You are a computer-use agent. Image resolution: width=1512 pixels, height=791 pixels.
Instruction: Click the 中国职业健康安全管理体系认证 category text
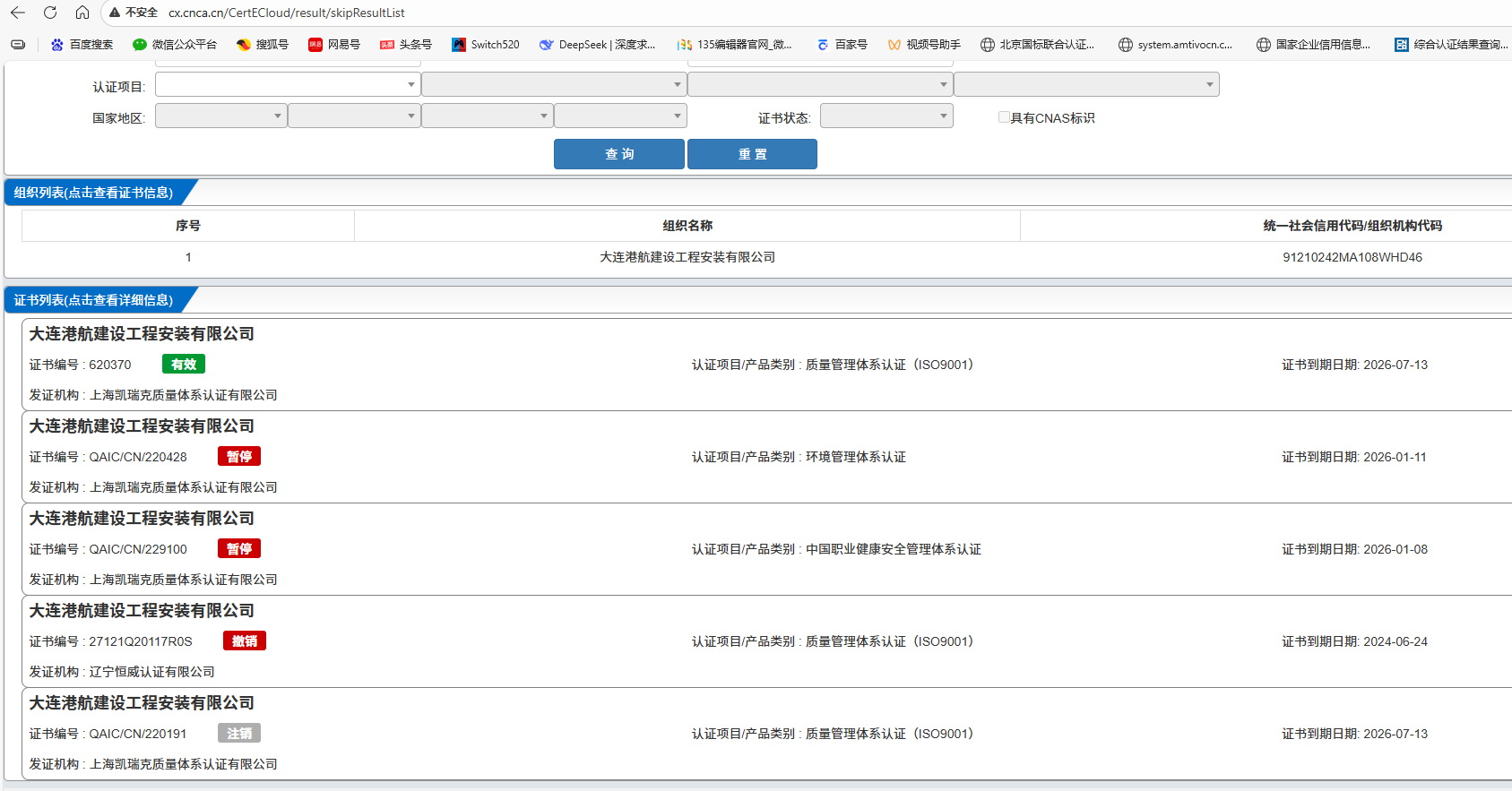click(894, 549)
